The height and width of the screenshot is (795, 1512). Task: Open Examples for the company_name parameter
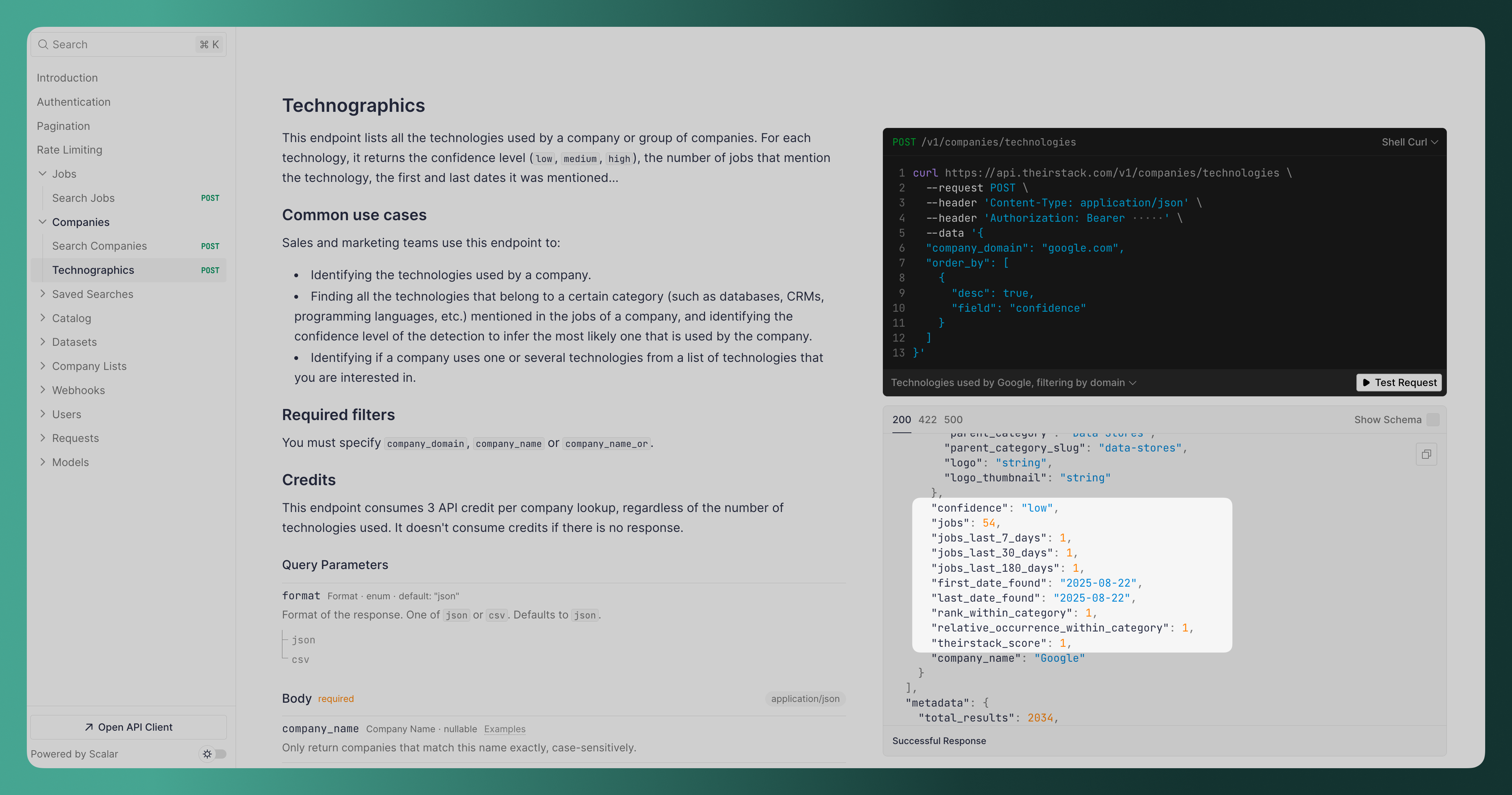[x=504, y=729]
